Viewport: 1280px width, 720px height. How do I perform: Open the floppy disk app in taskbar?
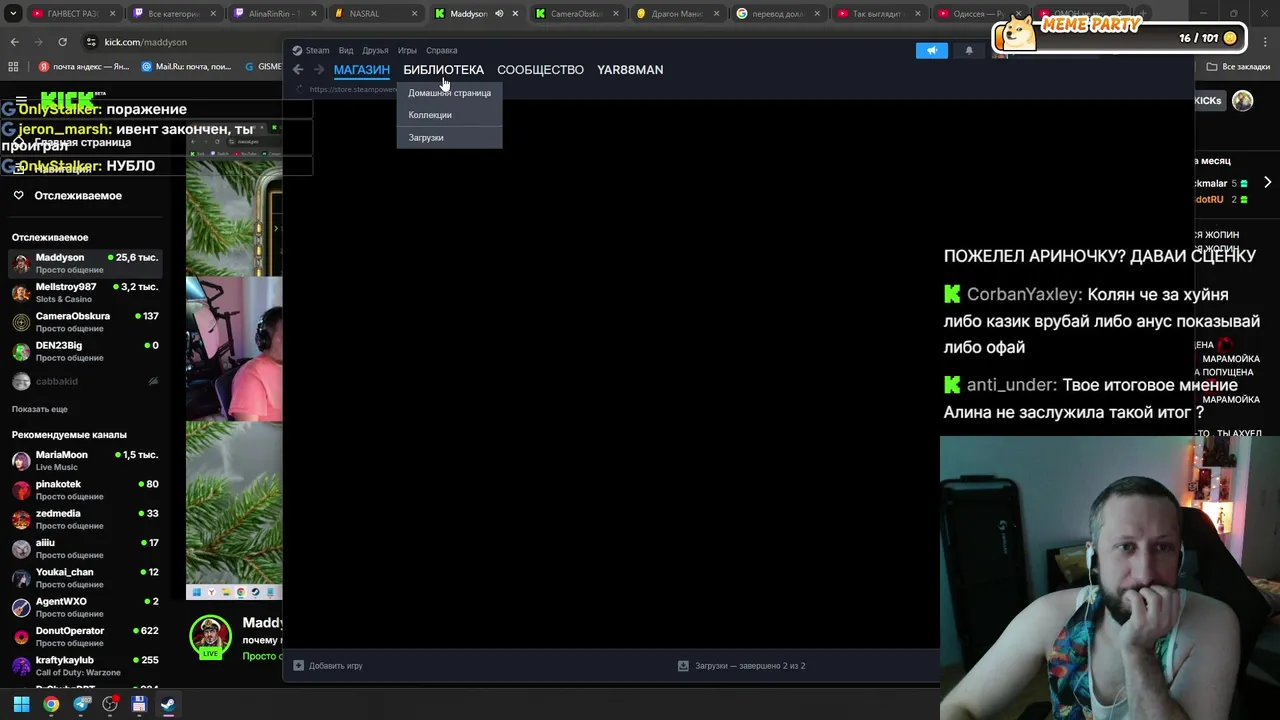coord(139,704)
